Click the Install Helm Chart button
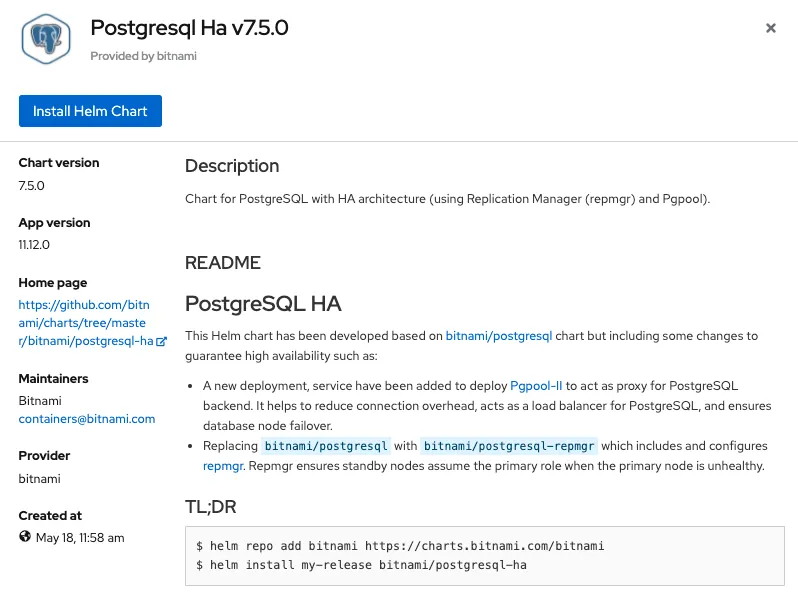 coord(90,111)
